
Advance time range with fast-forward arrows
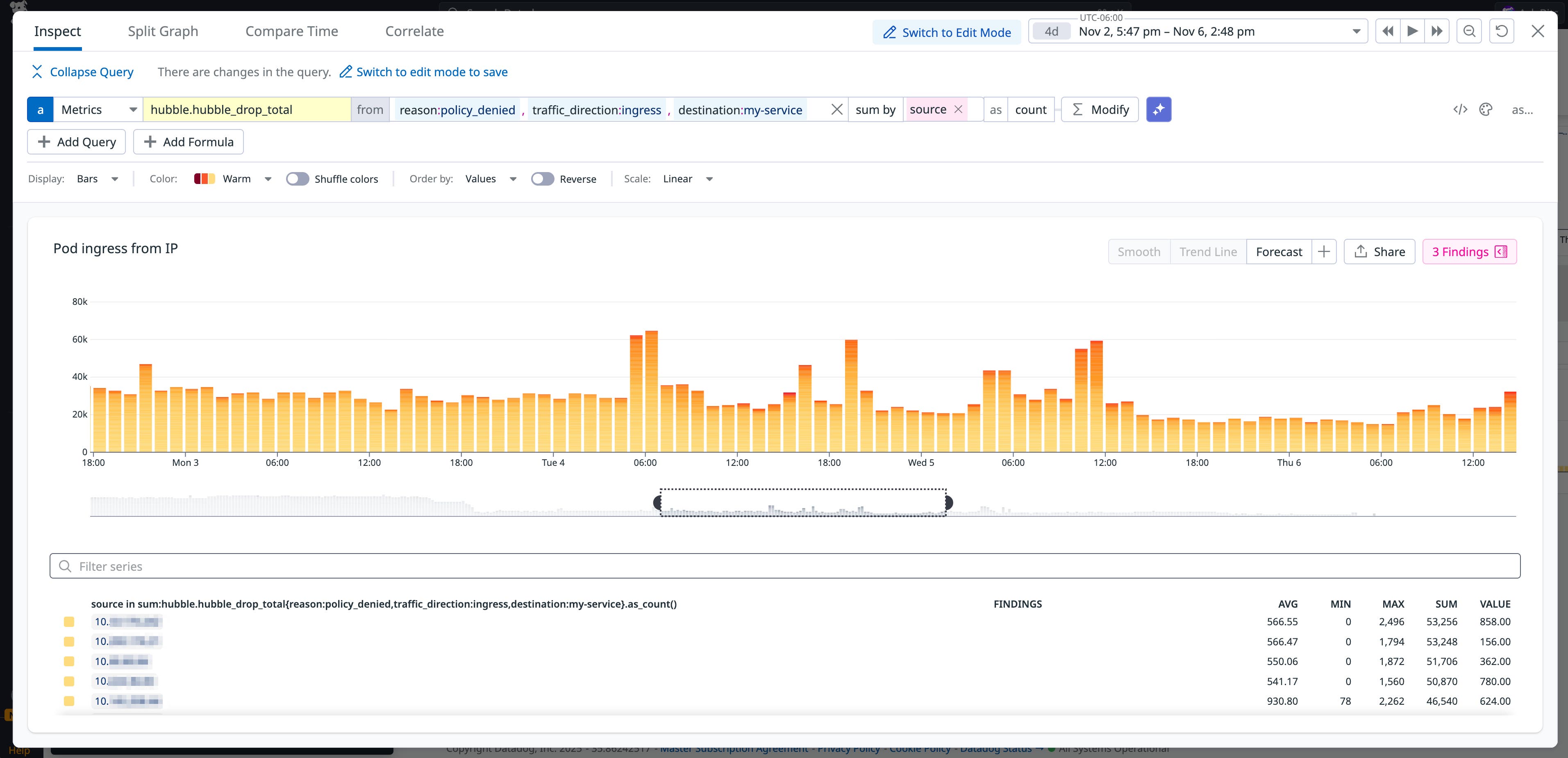(1436, 31)
